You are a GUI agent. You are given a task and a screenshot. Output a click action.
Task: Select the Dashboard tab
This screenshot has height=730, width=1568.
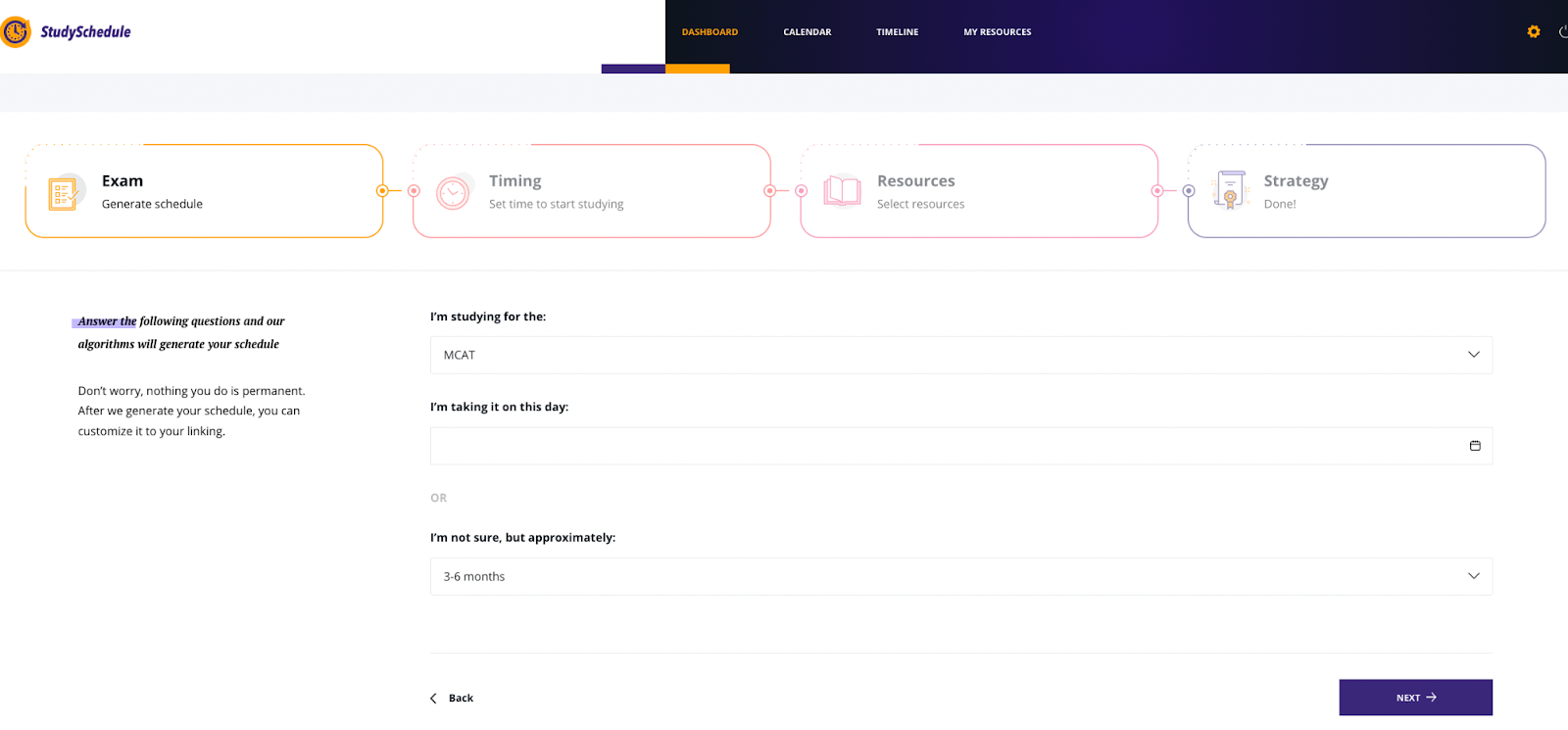(710, 32)
